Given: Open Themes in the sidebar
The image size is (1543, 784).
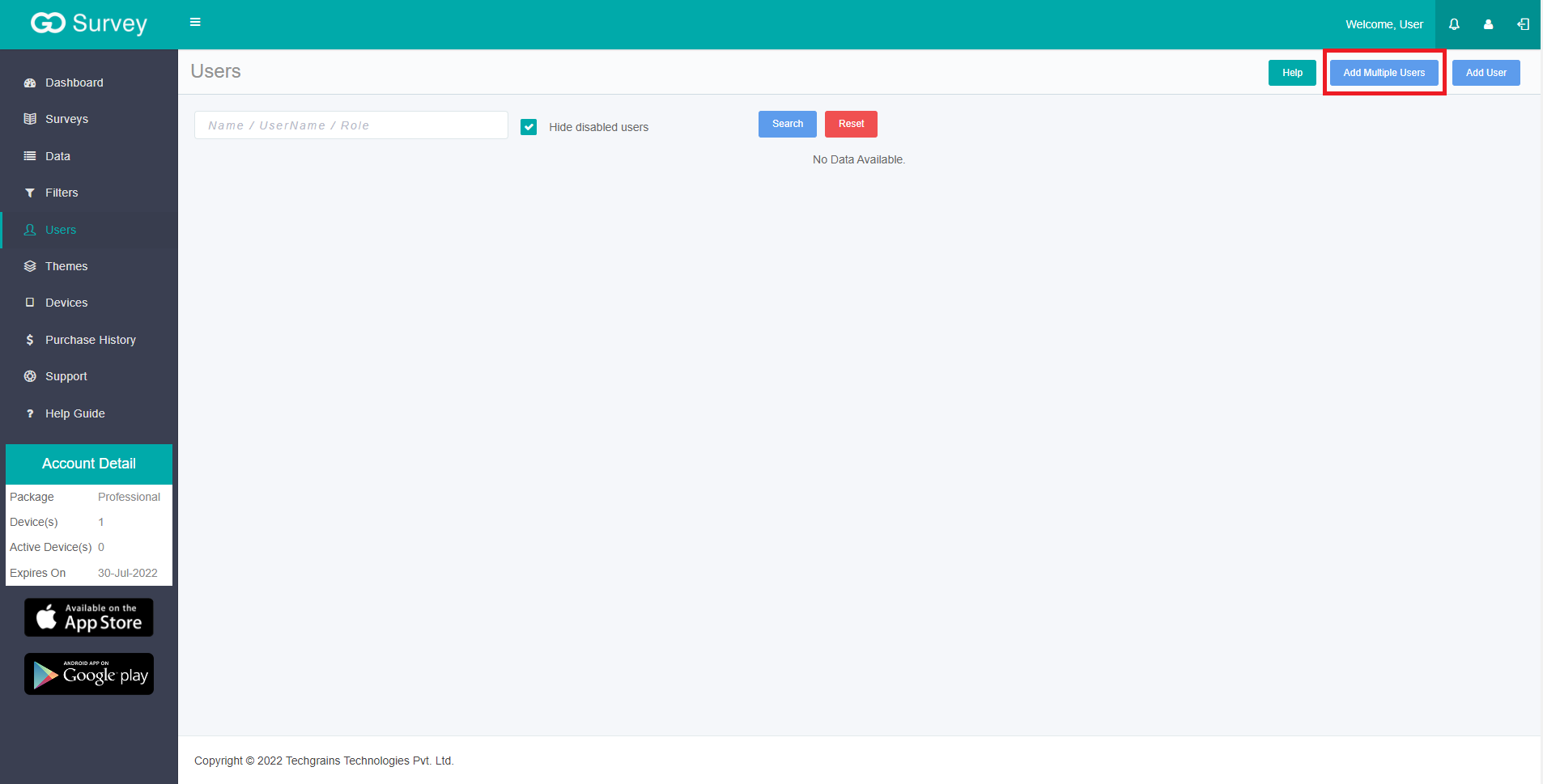Looking at the screenshot, I should [66, 266].
